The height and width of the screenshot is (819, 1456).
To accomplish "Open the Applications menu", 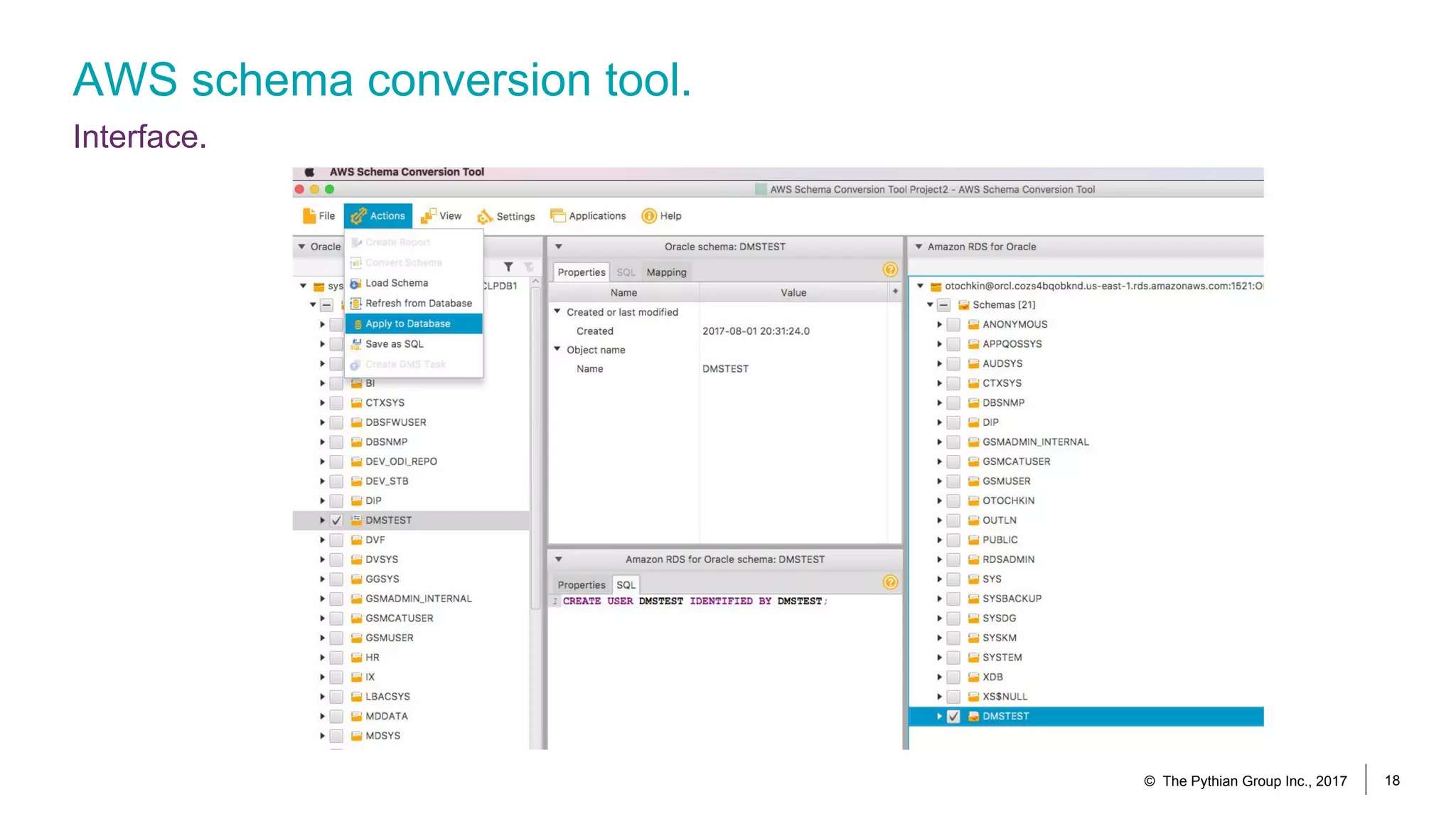I will 588,216.
